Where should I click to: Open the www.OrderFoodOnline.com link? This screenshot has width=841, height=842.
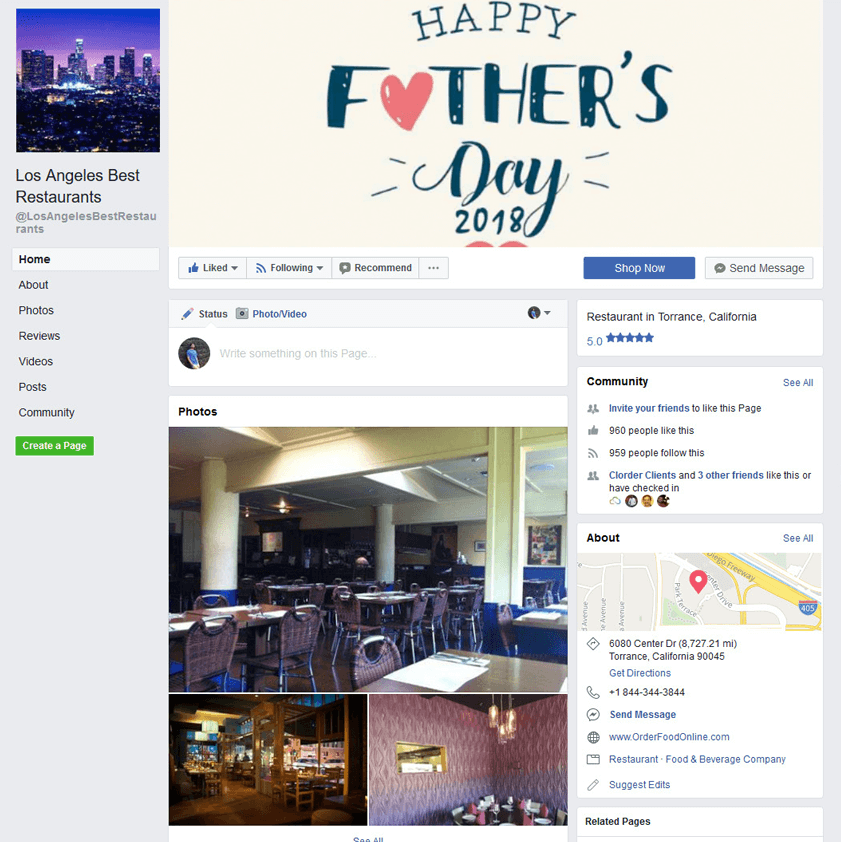pos(669,737)
